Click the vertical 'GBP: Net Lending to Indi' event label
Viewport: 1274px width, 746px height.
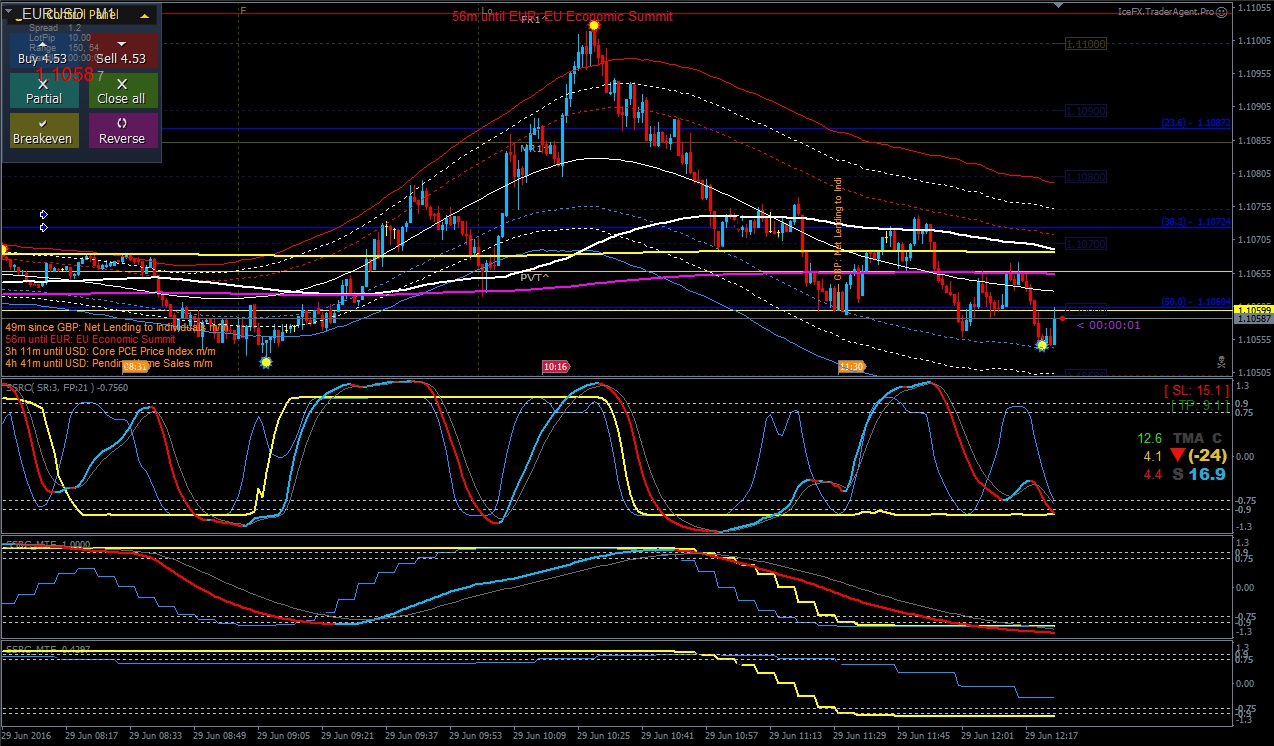tap(838, 227)
